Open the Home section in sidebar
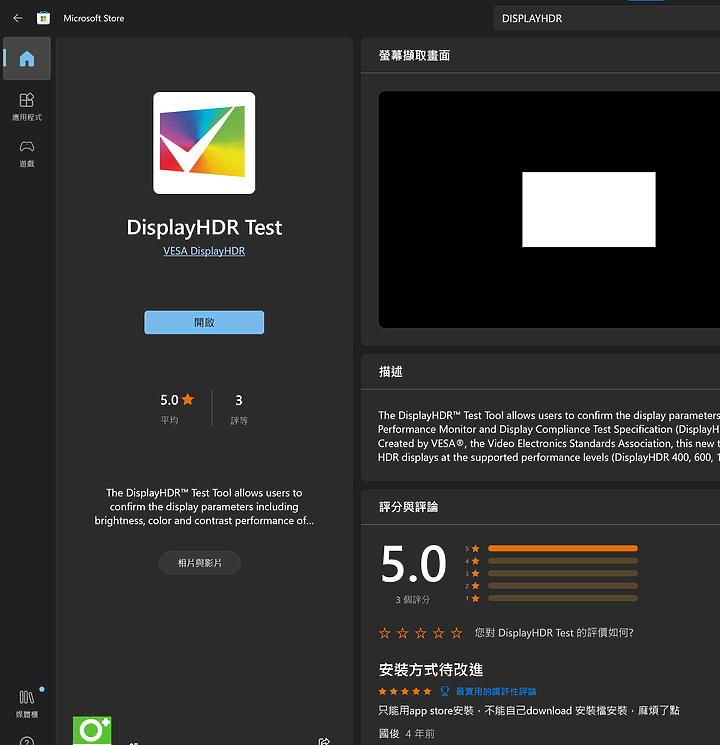Image resolution: width=720 pixels, height=745 pixels. (27, 58)
